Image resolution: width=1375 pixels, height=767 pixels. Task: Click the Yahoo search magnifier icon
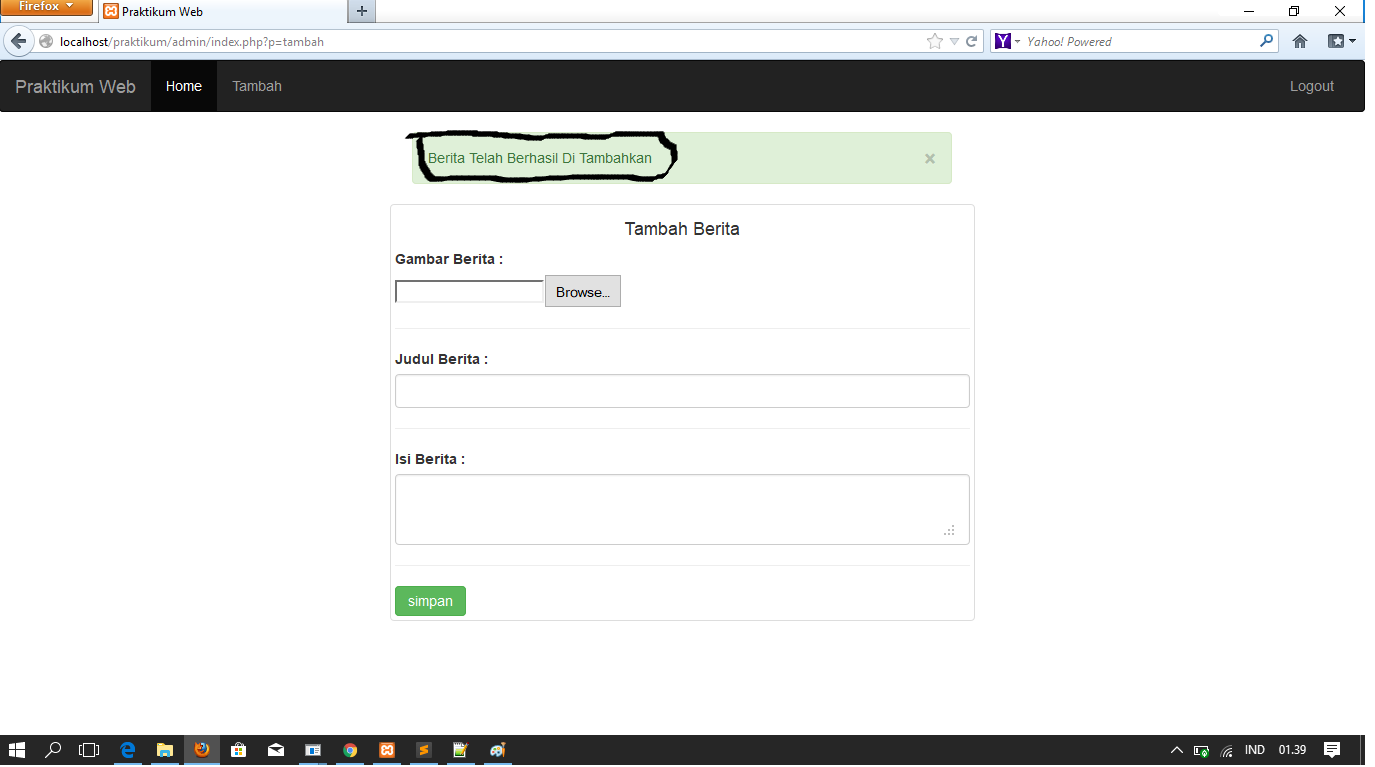point(1266,41)
